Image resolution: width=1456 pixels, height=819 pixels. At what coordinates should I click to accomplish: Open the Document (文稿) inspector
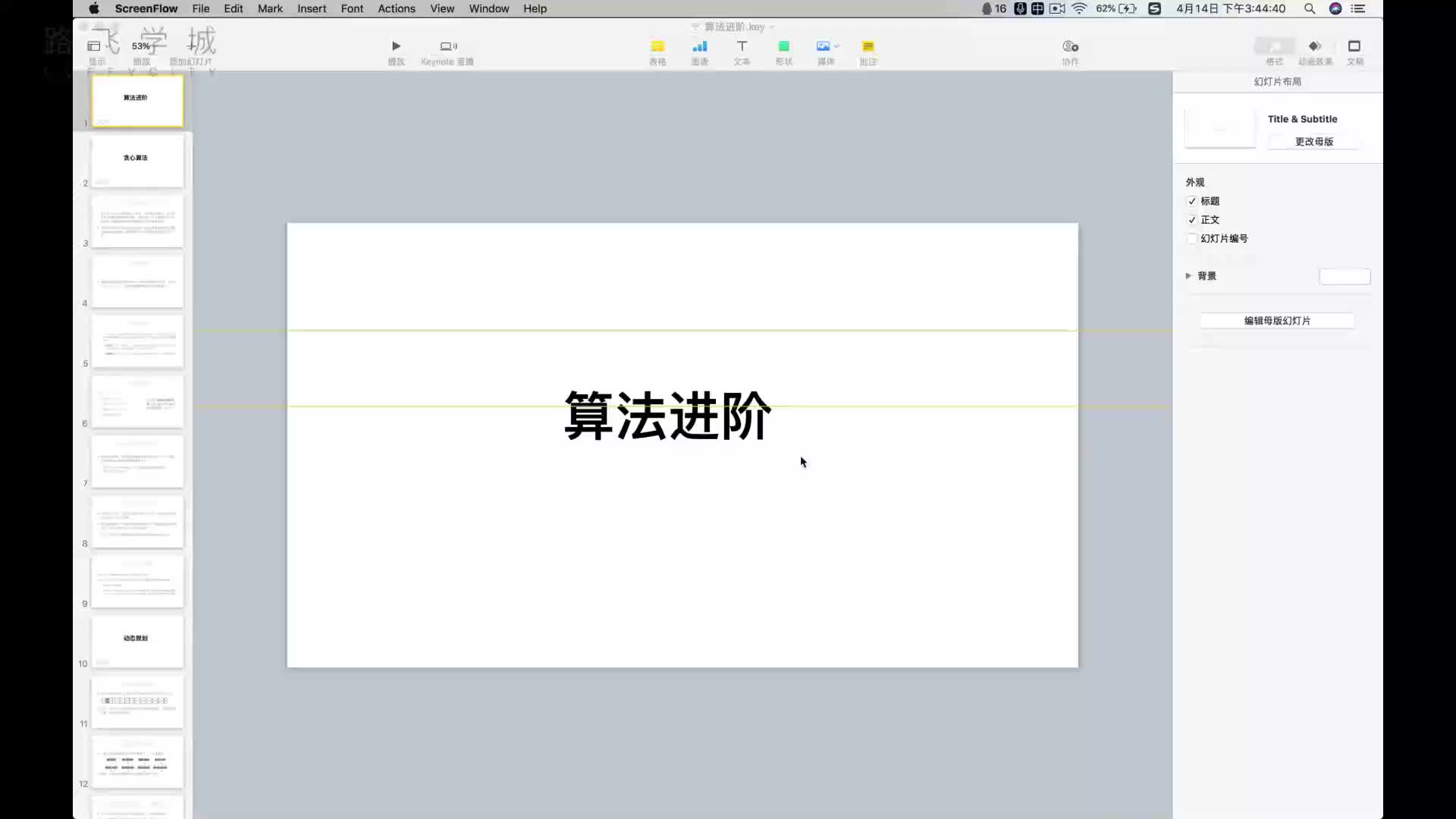coord(1354,52)
